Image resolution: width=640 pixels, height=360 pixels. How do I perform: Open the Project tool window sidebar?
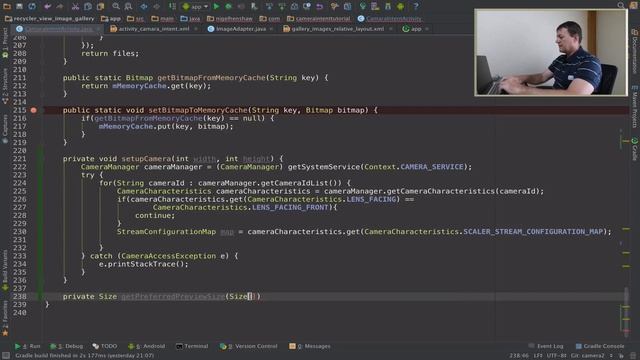point(5,43)
